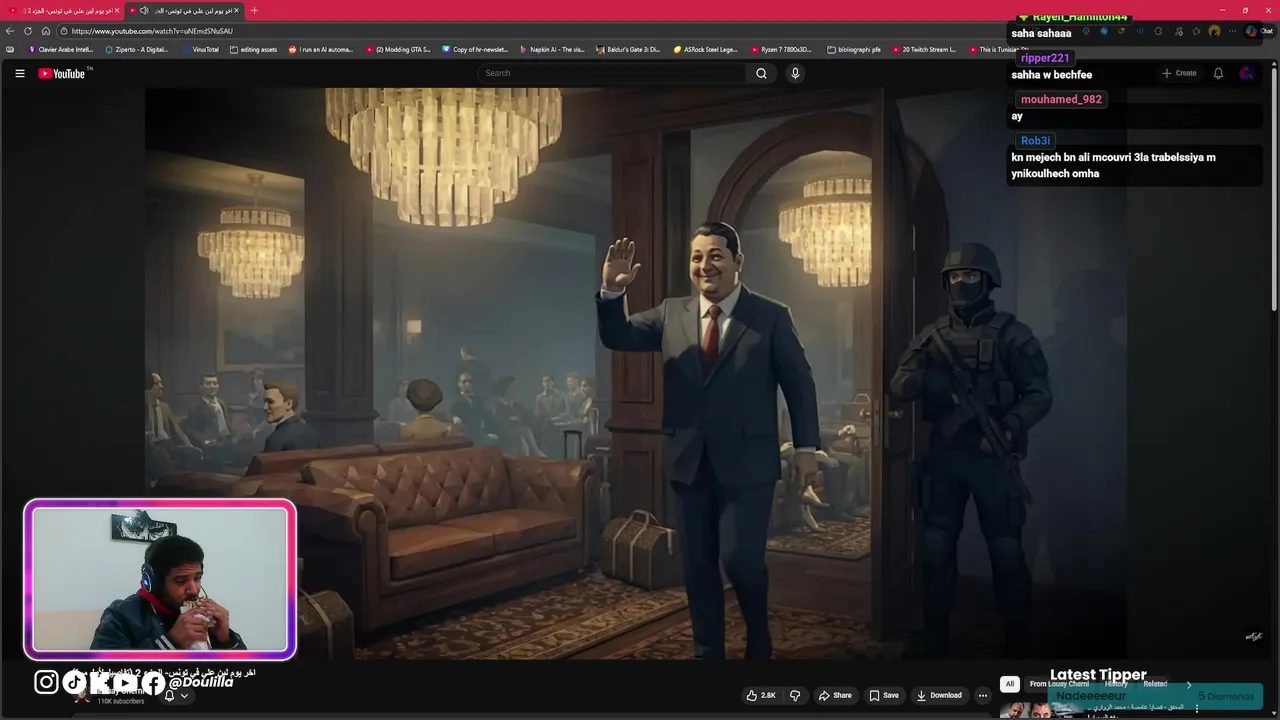Click the Create button
This screenshot has height=720, width=1280.
1179,73
